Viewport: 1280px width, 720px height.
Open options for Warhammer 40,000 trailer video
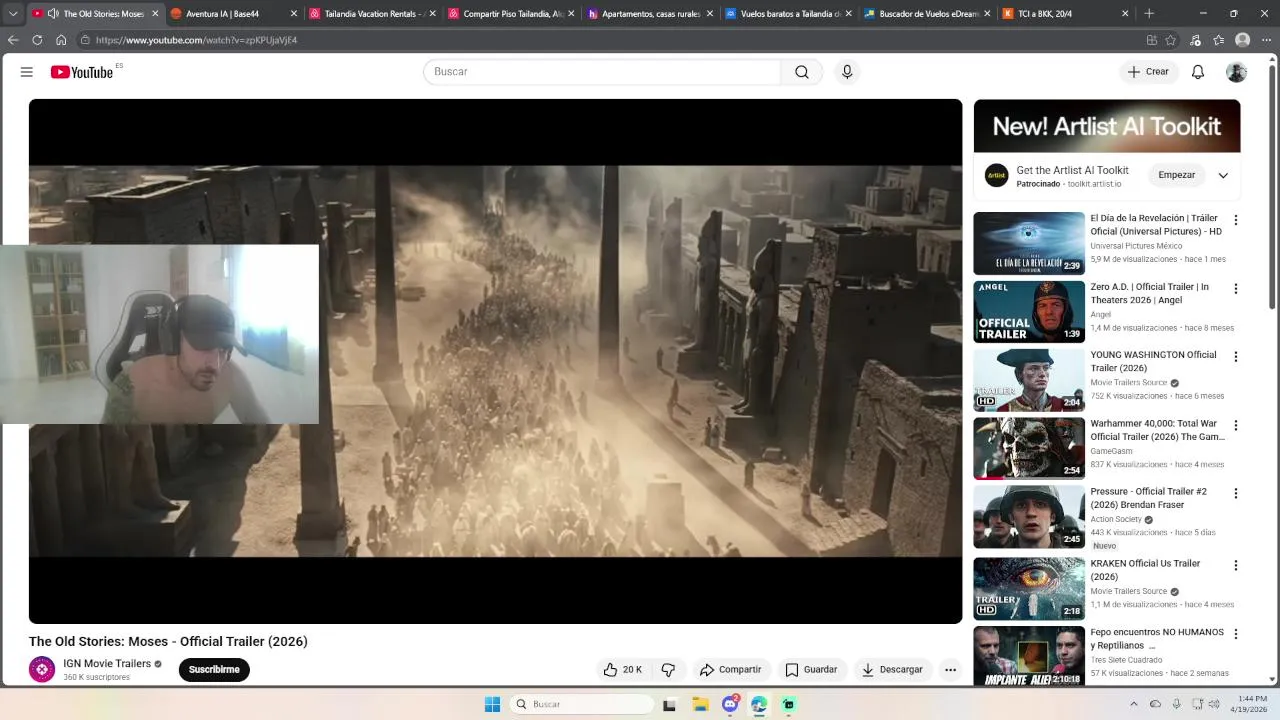coord(1236,425)
